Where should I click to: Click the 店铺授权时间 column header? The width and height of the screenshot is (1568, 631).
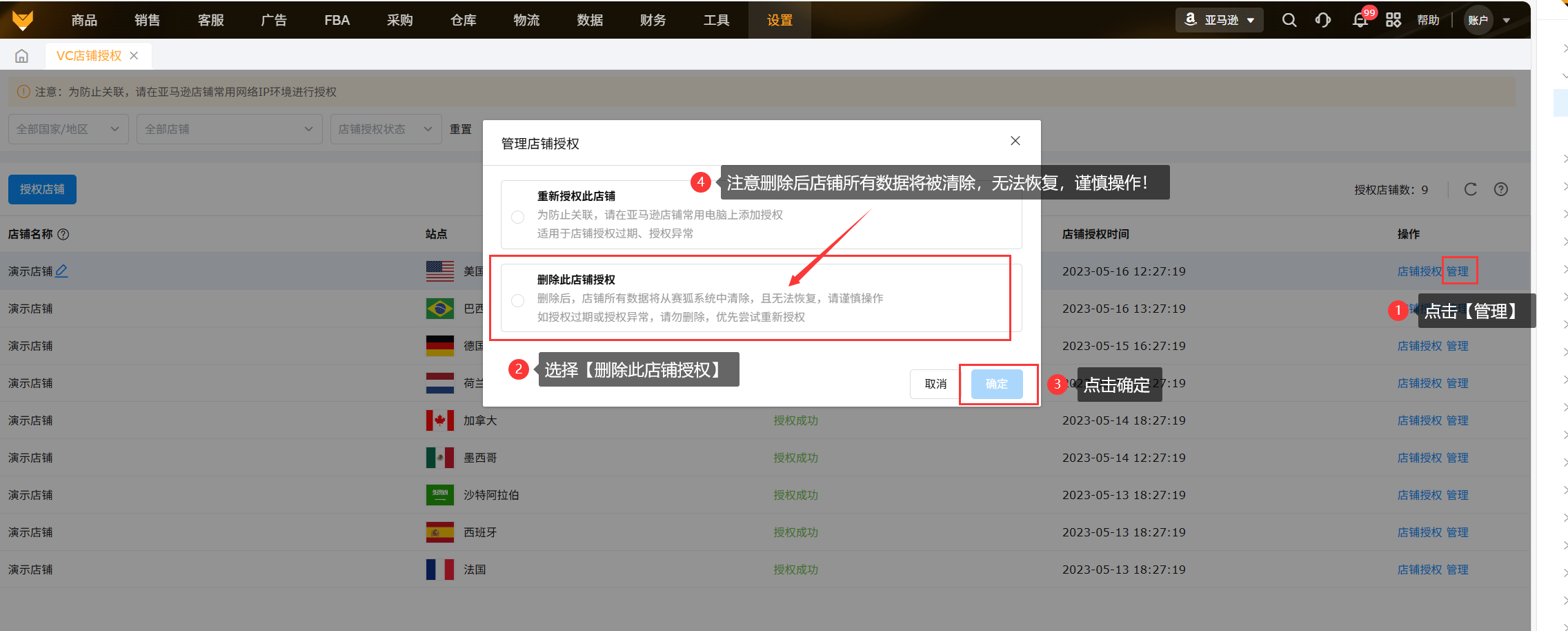1095,234
